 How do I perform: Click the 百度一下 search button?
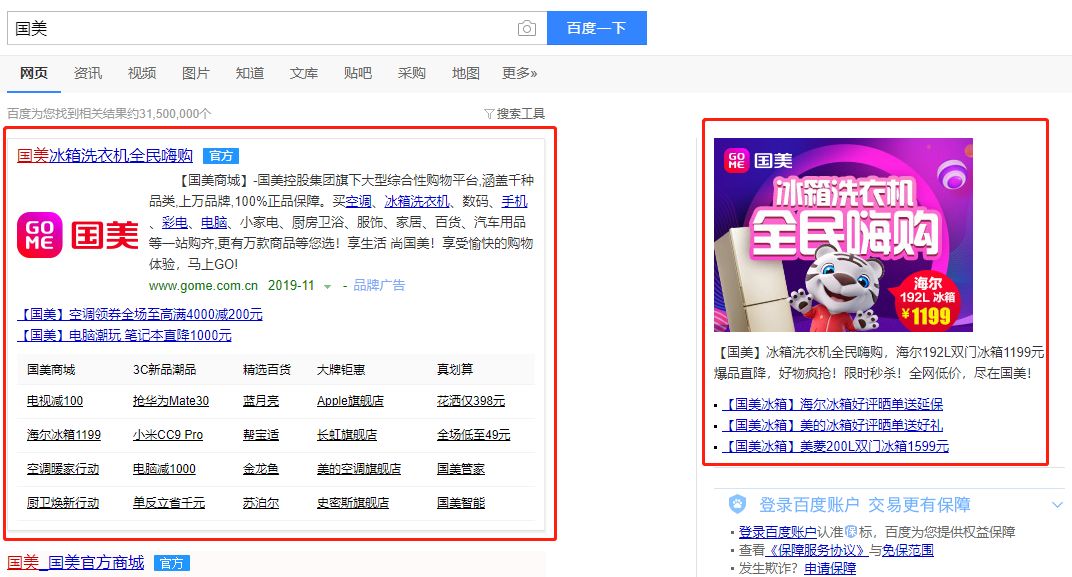pyautogui.click(x=596, y=28)
